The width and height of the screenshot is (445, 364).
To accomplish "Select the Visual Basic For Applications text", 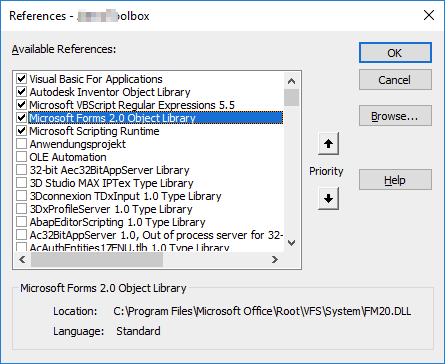I will click(96, 79).
